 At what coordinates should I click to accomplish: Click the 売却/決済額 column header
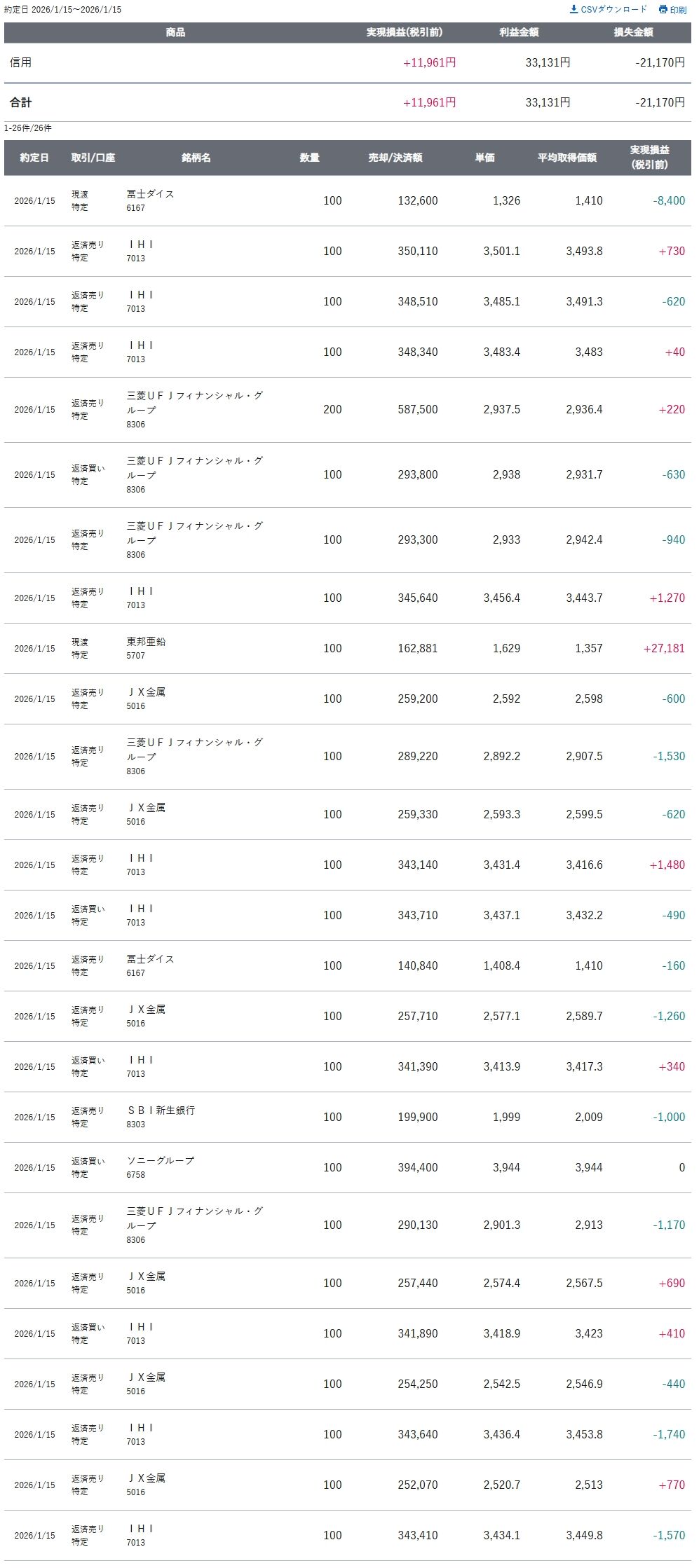coord(395,158)
